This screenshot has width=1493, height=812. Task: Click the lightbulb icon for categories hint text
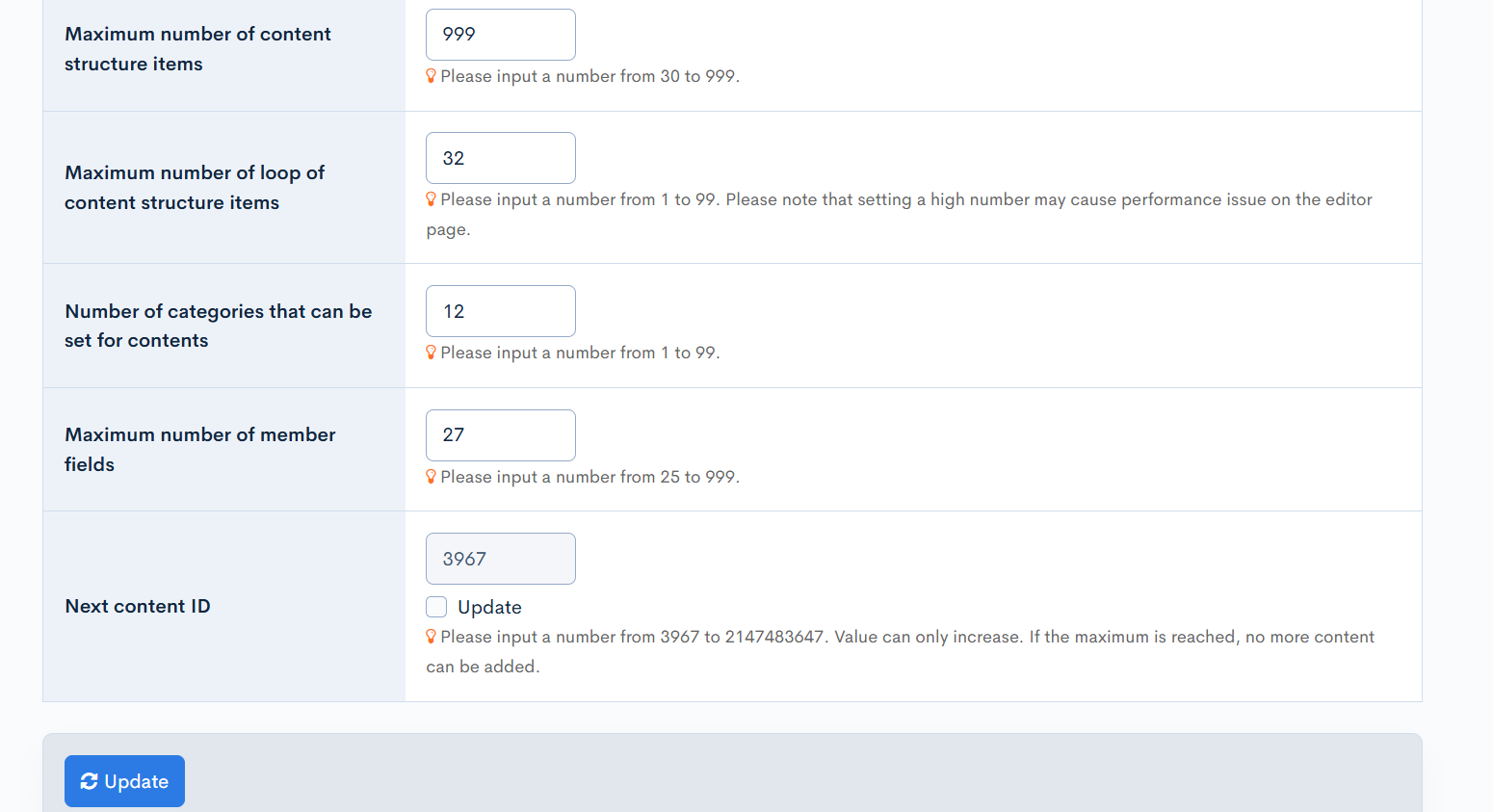pyautogui.click(x=431, y=352)
